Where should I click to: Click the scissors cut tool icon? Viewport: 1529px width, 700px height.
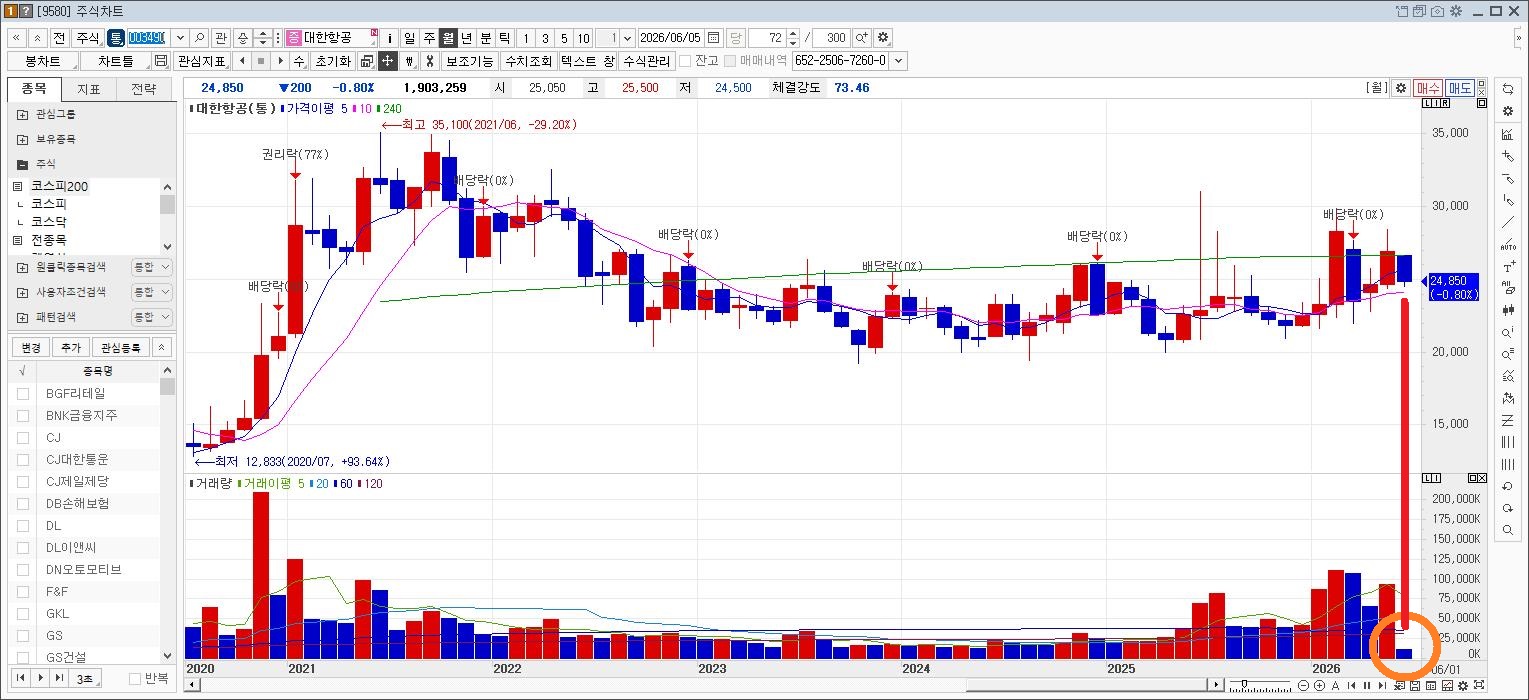click(429, 61)
